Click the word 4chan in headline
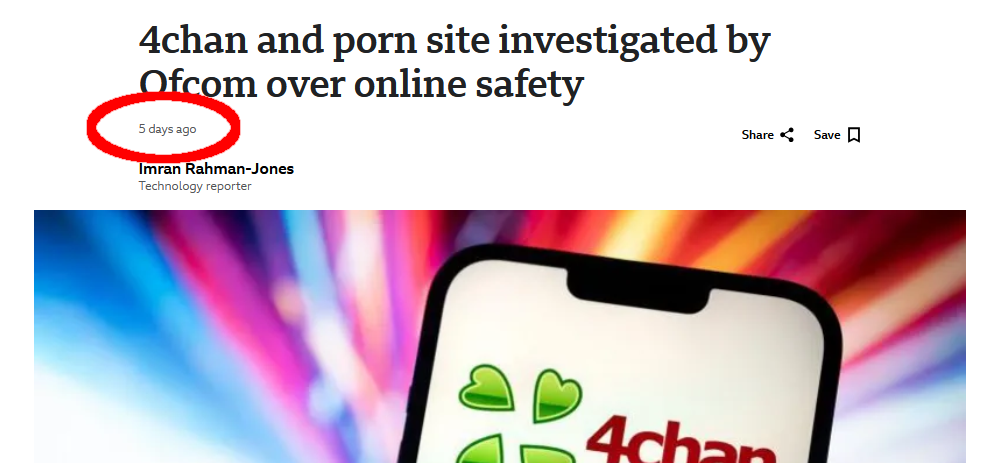The image size is (1001, 463). pos(193,40)
